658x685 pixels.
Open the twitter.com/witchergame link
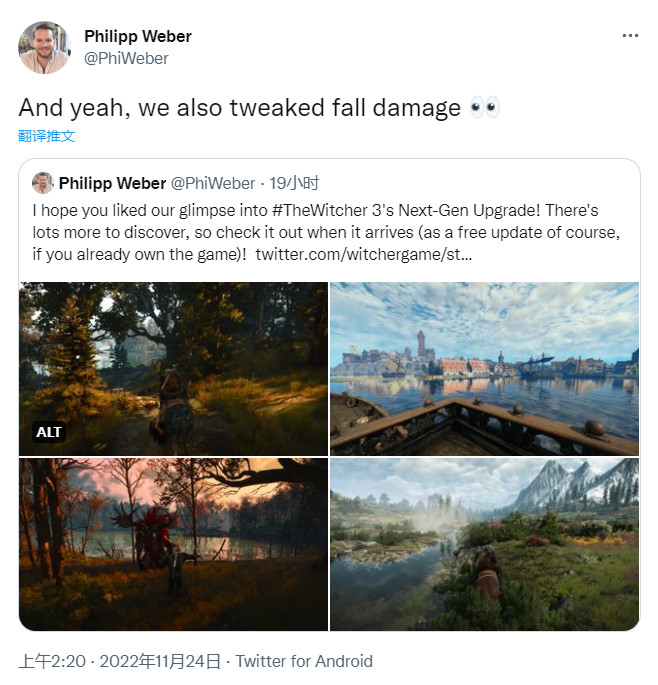click(x=364, y=255)
